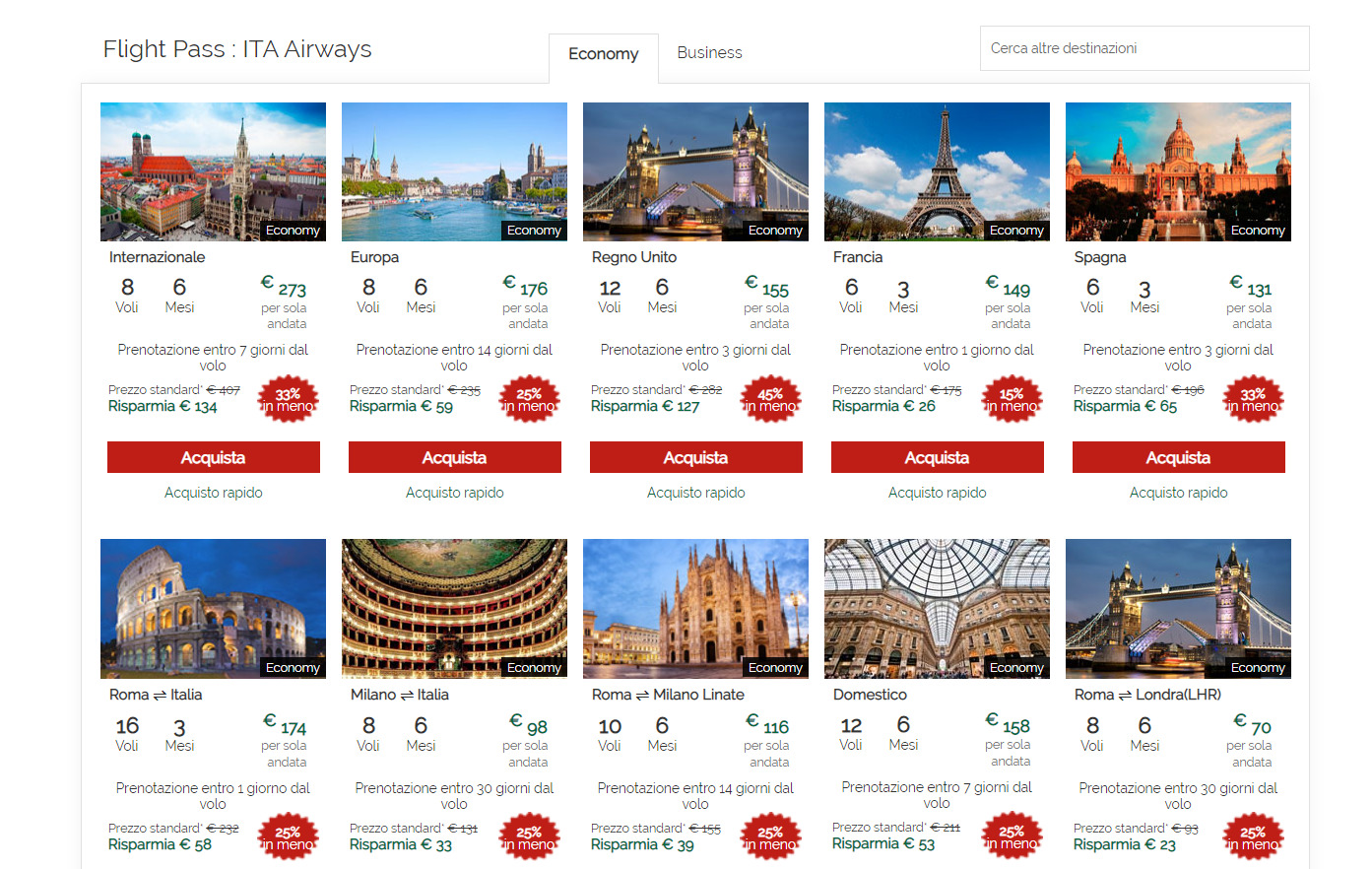Select the Milano ⇌ Italia card title
1372x869 pixels.
coord(400,695)
